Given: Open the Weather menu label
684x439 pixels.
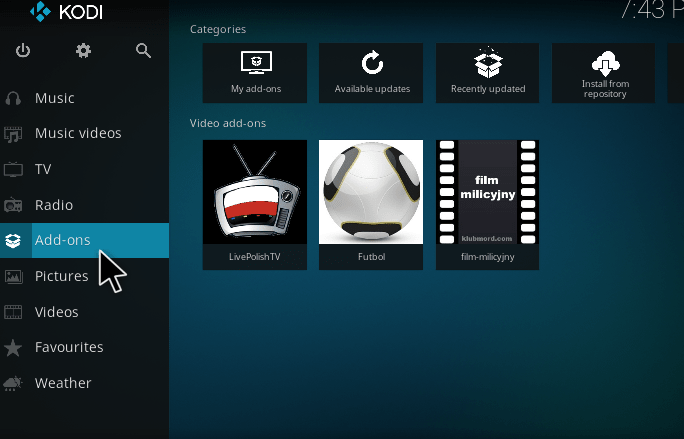Looking at the screenshot, I should pos(63,383).
